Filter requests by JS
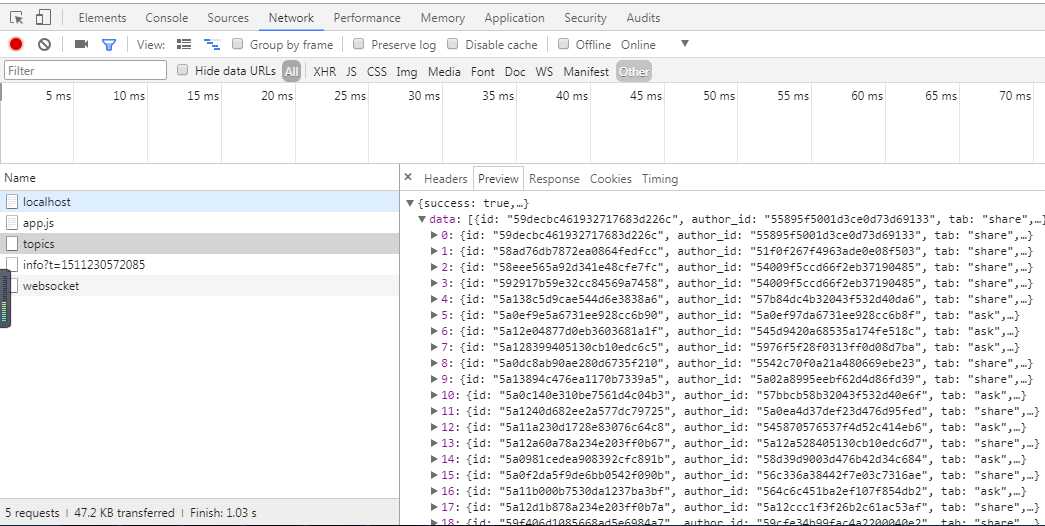The image size is (1045, 526). click(351, 71)
